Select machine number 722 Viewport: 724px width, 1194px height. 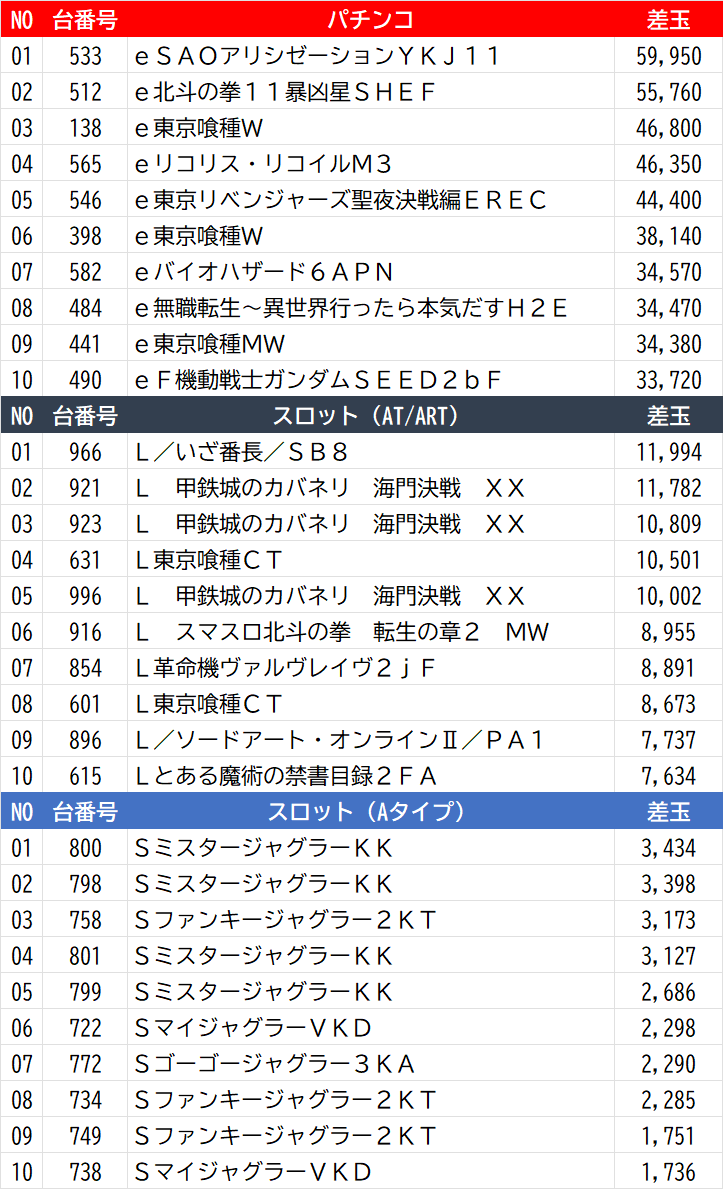tap(85, 1028)
